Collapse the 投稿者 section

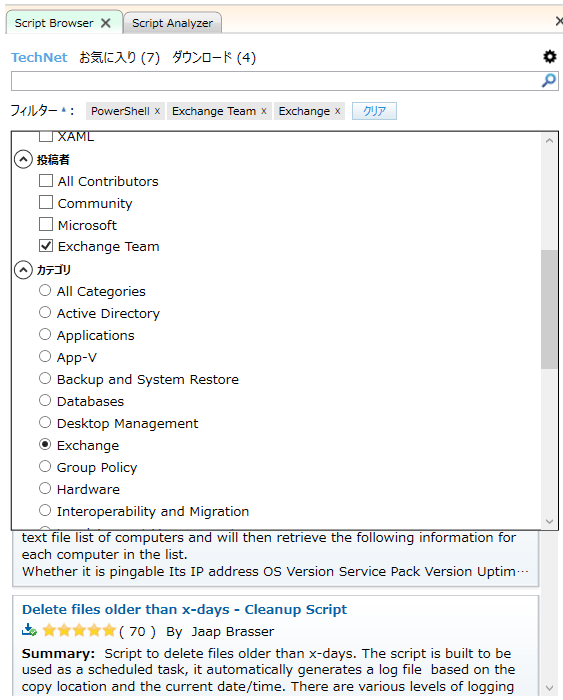(x=23, y=159)
